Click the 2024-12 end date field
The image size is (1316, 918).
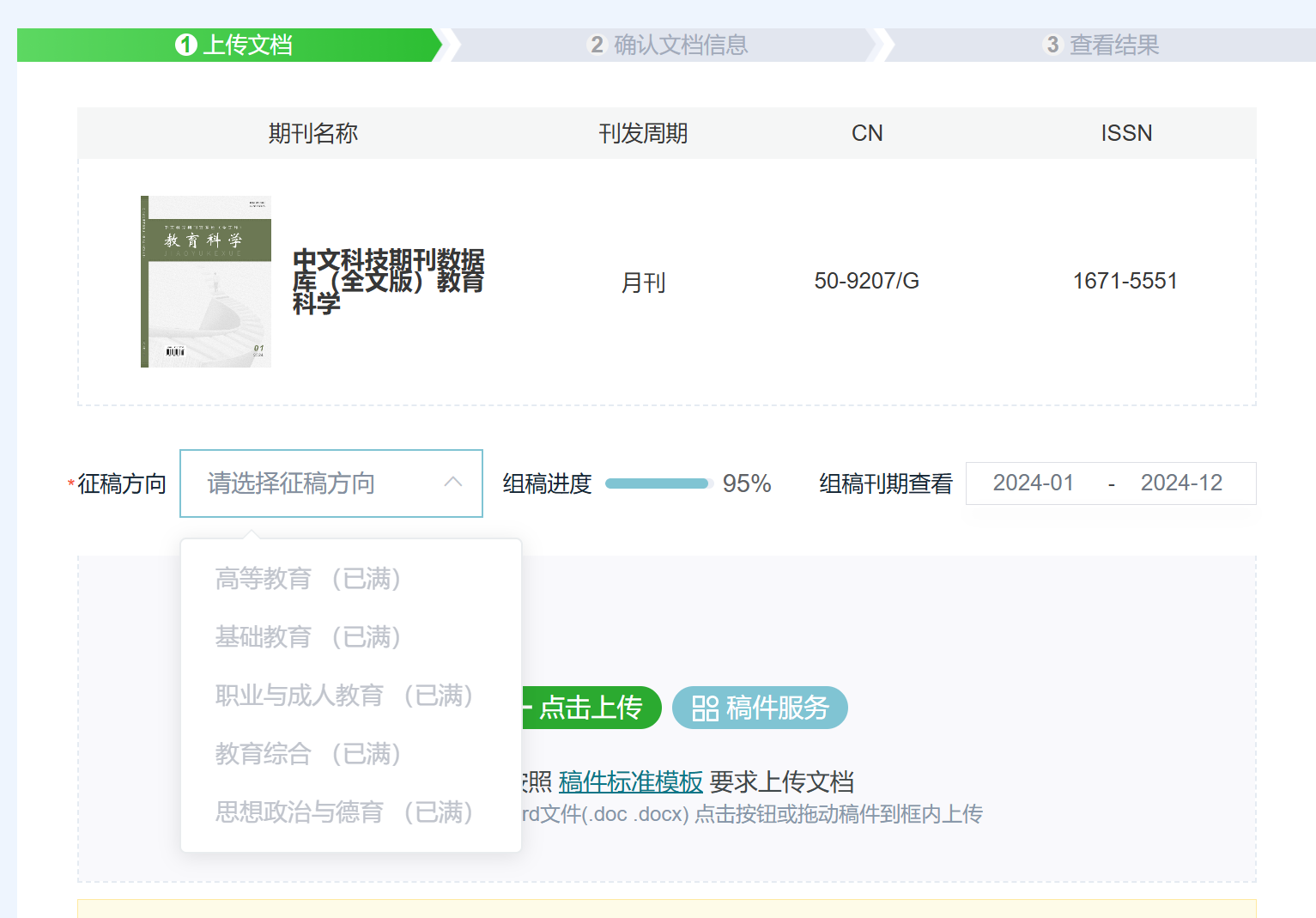coord(1181,483)
